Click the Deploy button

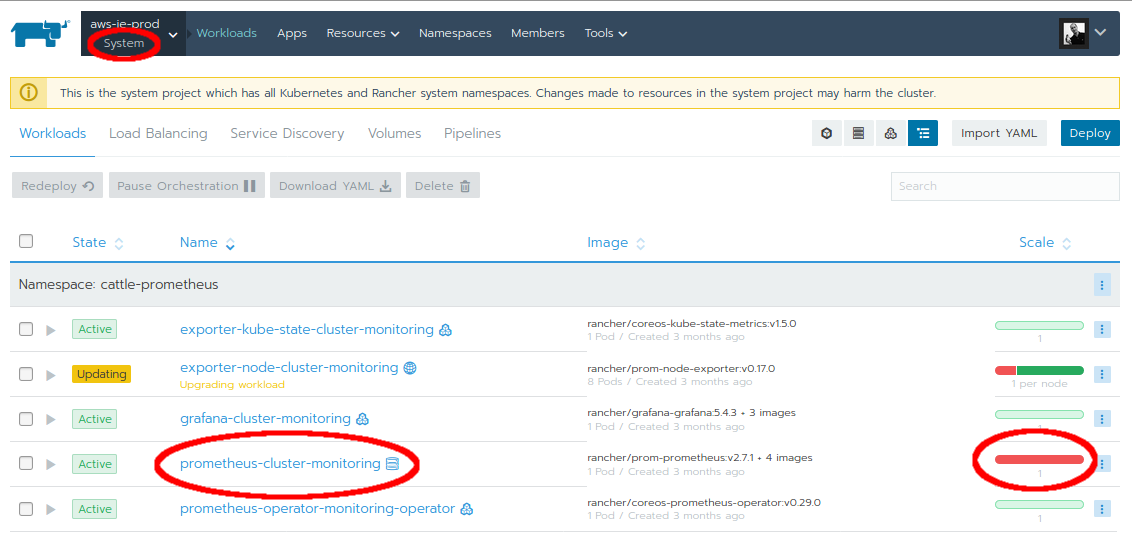[x=1090, y=134]
